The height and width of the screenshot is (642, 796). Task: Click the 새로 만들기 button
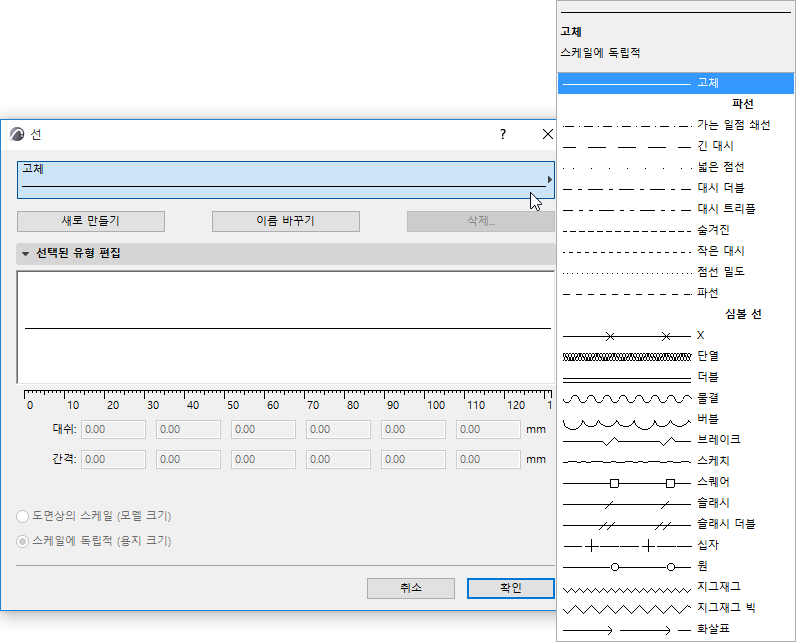click(x=91, y=221)
